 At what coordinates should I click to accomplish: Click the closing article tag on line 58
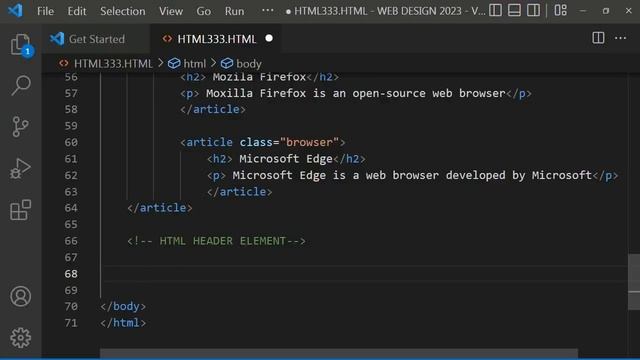click(213, 109)
